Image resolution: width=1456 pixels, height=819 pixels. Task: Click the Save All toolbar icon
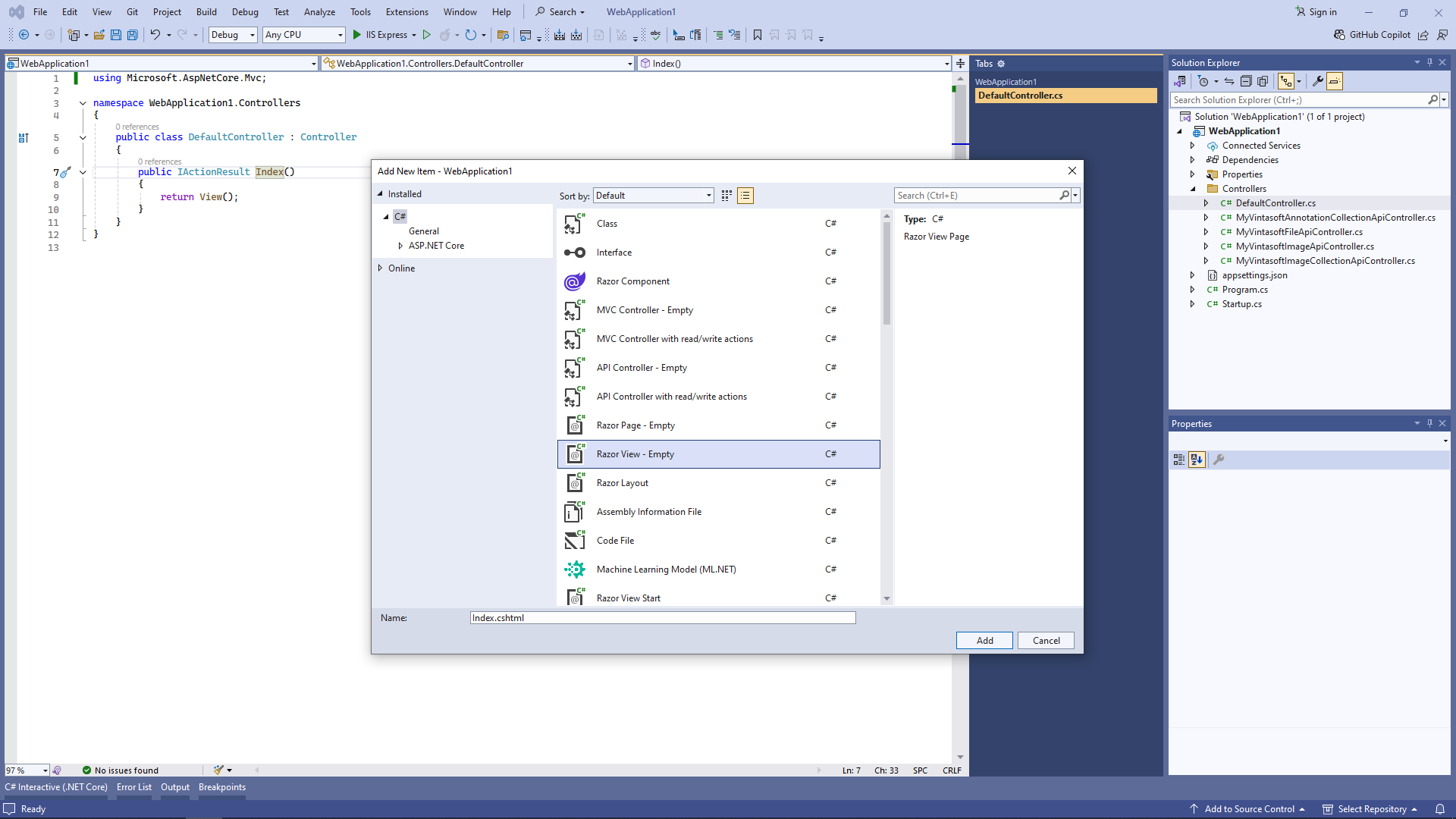click(x=133, y=35)
